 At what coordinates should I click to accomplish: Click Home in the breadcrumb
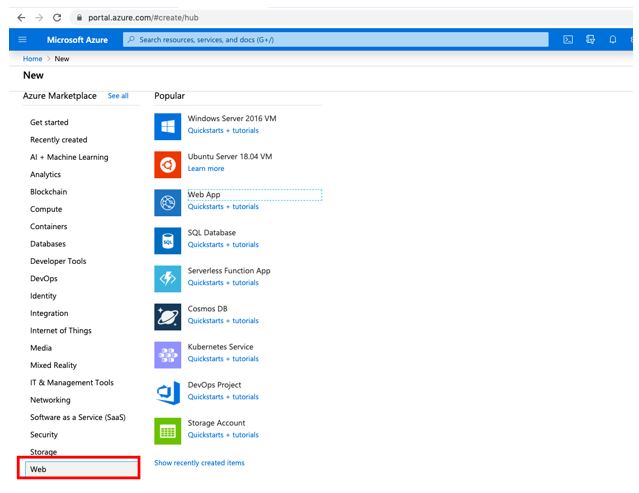[x=32, y=59]
